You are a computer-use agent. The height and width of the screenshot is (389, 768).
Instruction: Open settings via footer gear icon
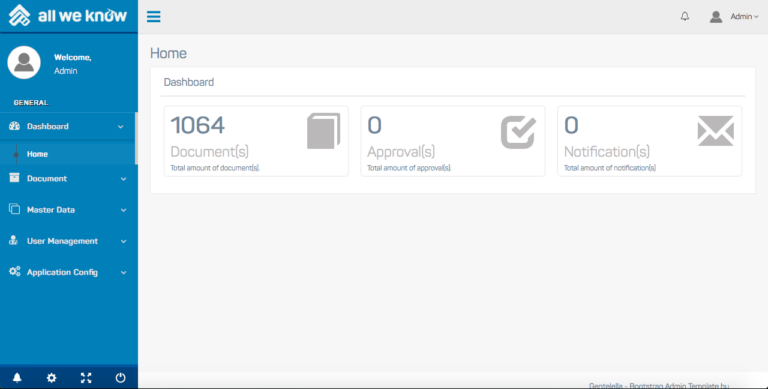[x=51, y=378]
